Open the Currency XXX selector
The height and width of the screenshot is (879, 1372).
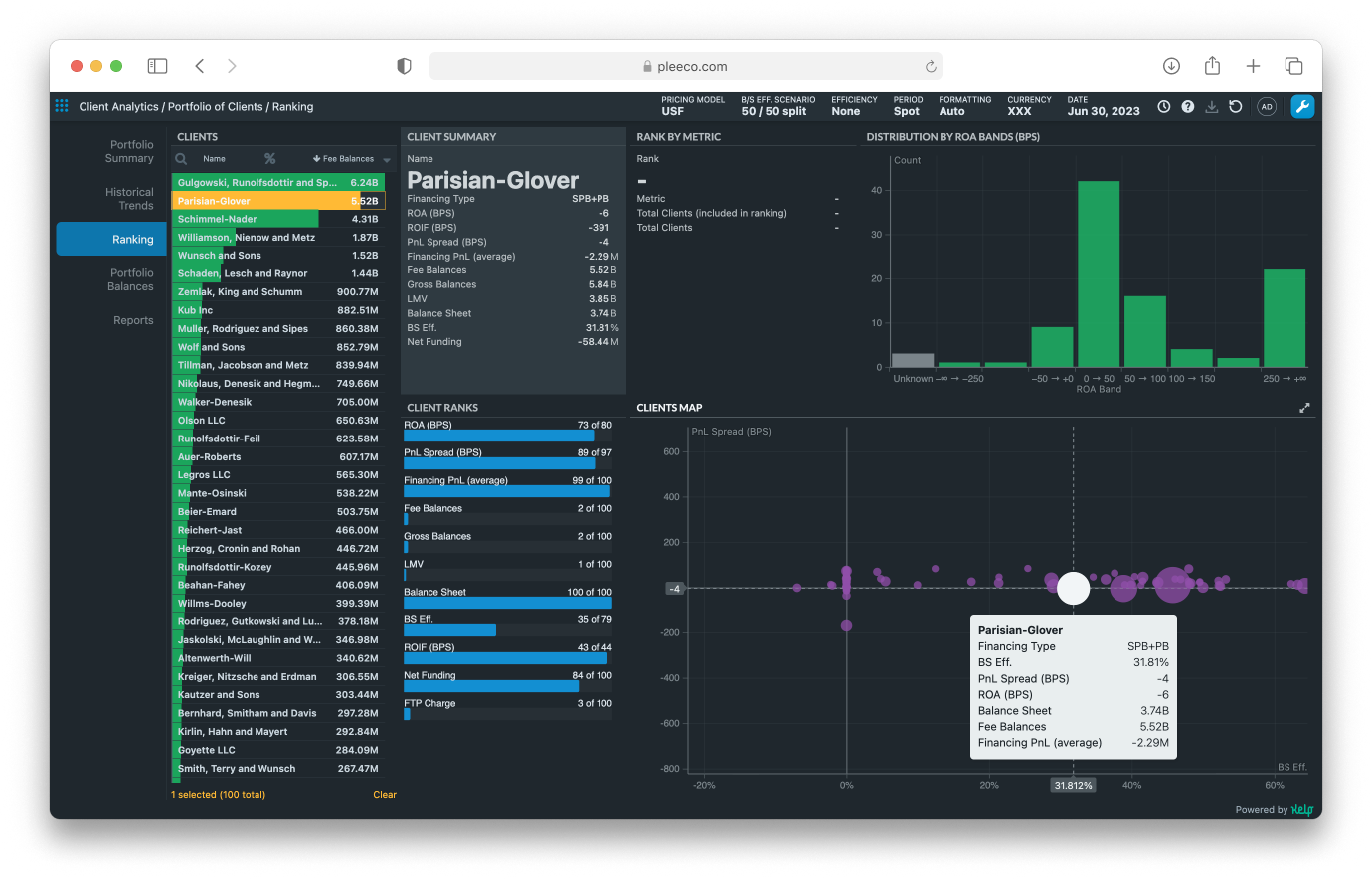pyautogui.click(x=1028, y=106)
